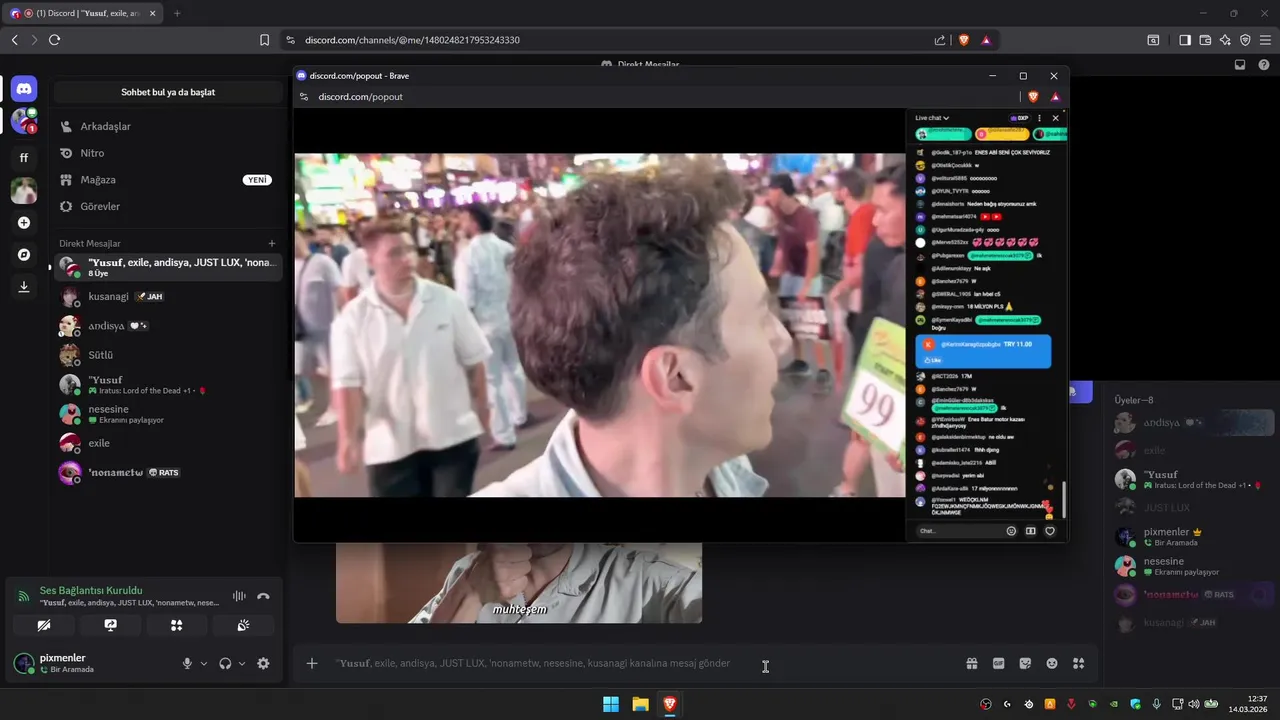Click Brave icon on taskbar

670,704
